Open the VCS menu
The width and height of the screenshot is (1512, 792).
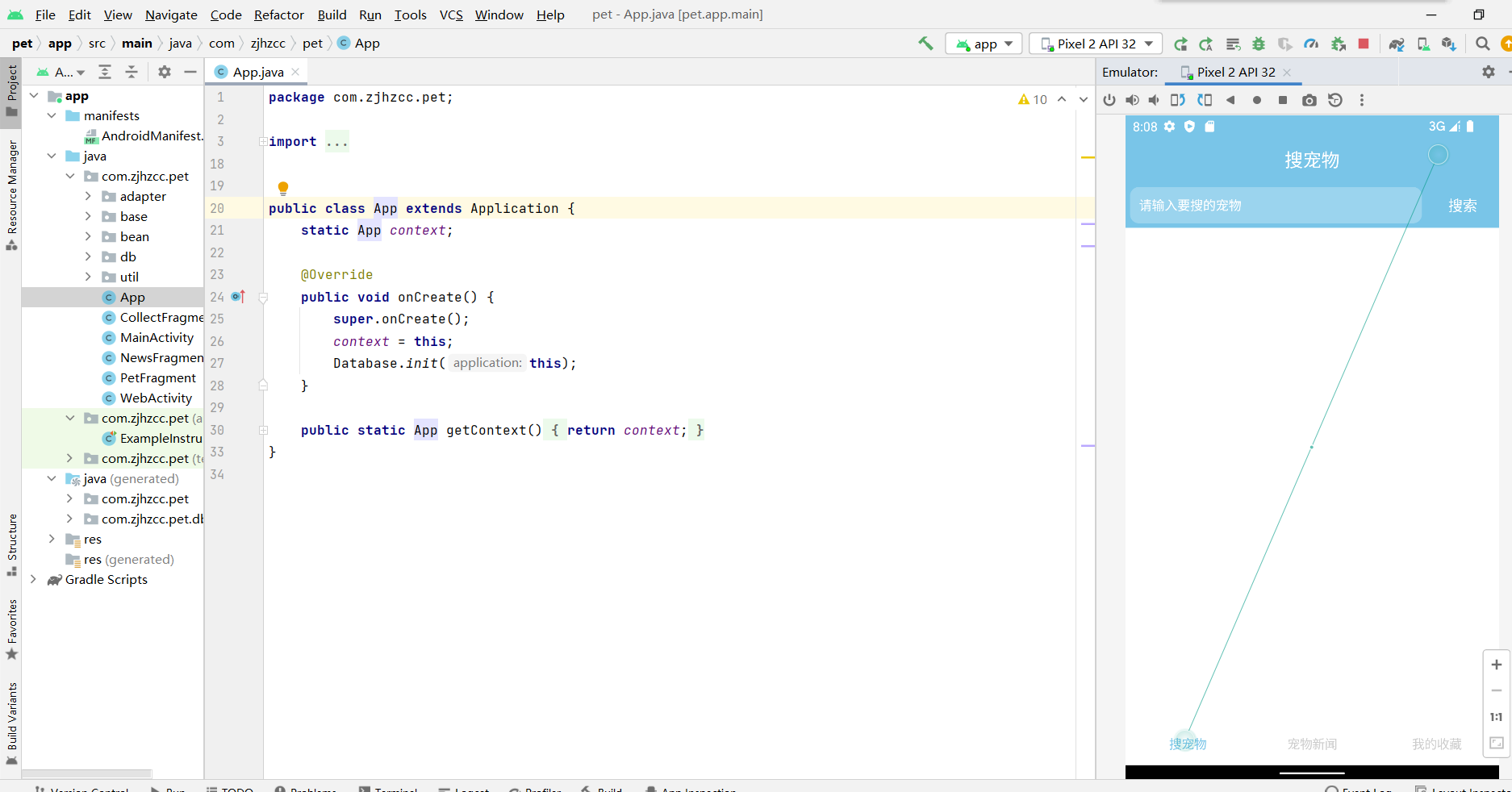click(451, 15)
